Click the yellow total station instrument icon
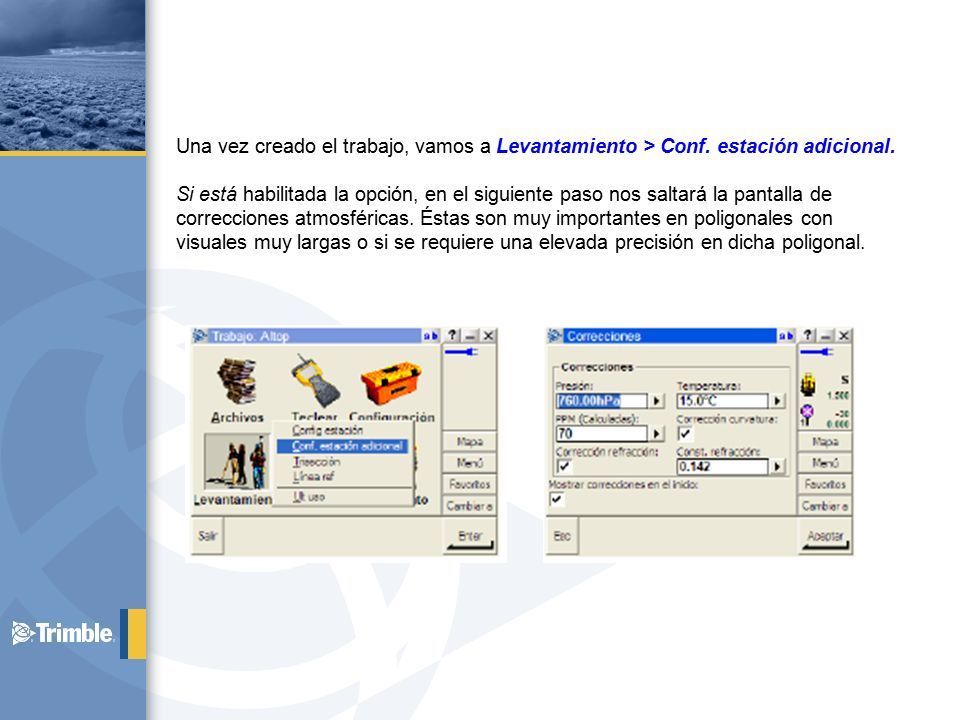This screenshot has width=960, height=720. pyautogui.click(x=808, y=384)
